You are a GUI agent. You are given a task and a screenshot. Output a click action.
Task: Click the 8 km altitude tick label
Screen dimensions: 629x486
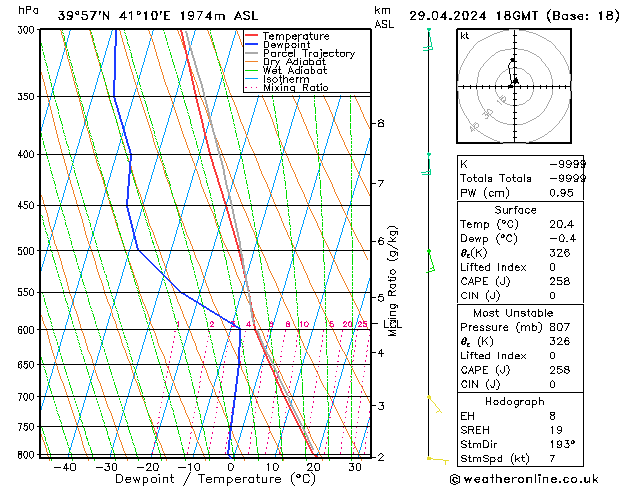pyautogui.click(x=381, y=123)
